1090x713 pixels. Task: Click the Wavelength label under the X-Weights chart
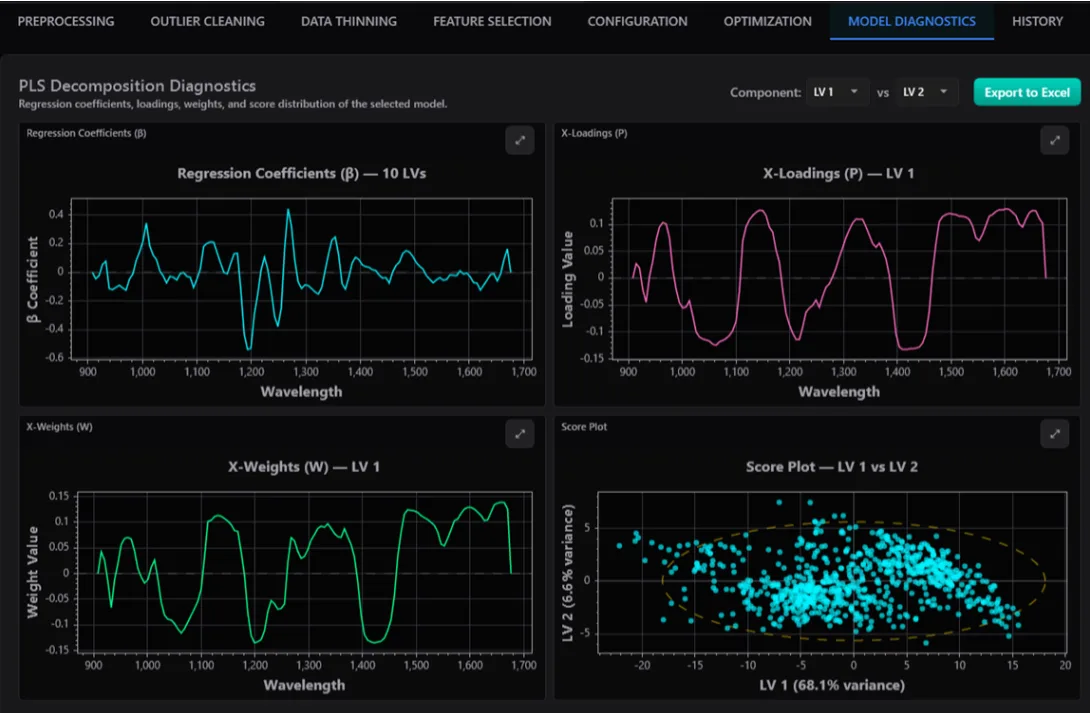pos(304,685)
